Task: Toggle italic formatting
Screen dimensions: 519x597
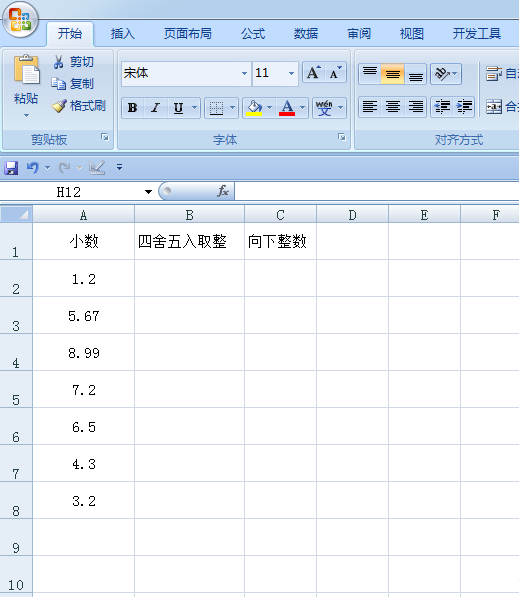Action: coord(155,108)
